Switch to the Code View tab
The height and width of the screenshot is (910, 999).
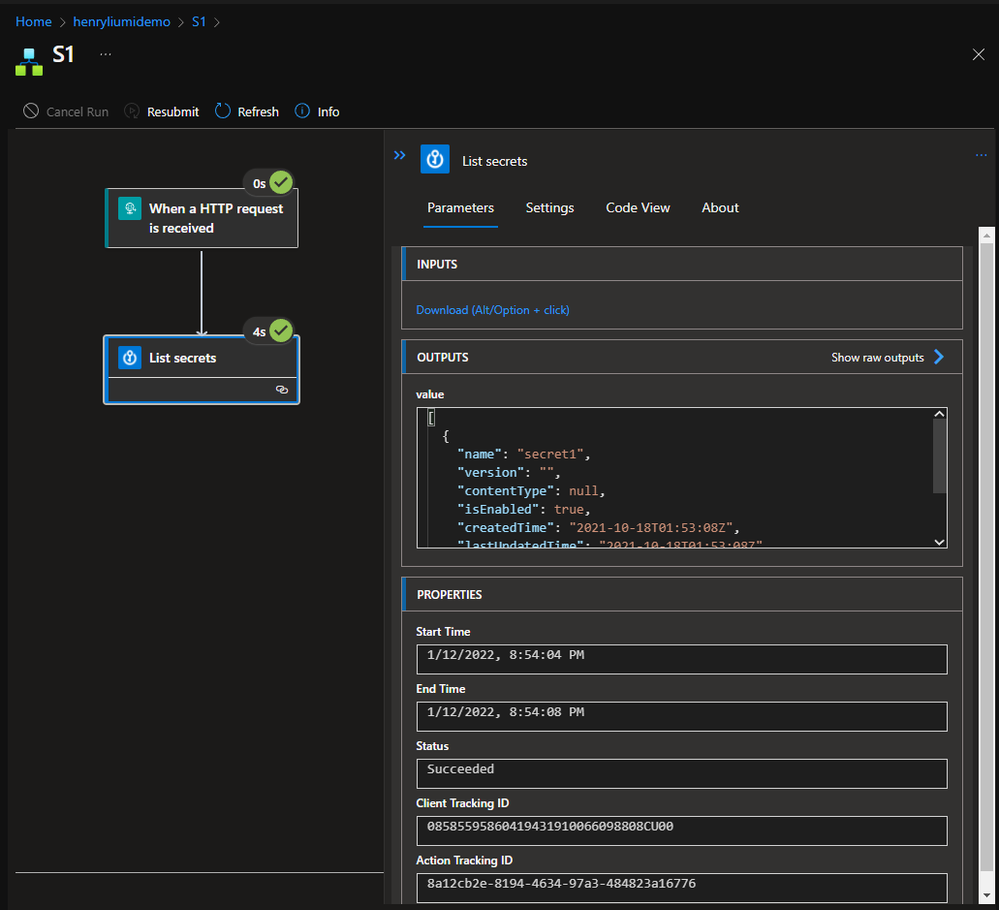pyautogui.click(x=637, y=208)
